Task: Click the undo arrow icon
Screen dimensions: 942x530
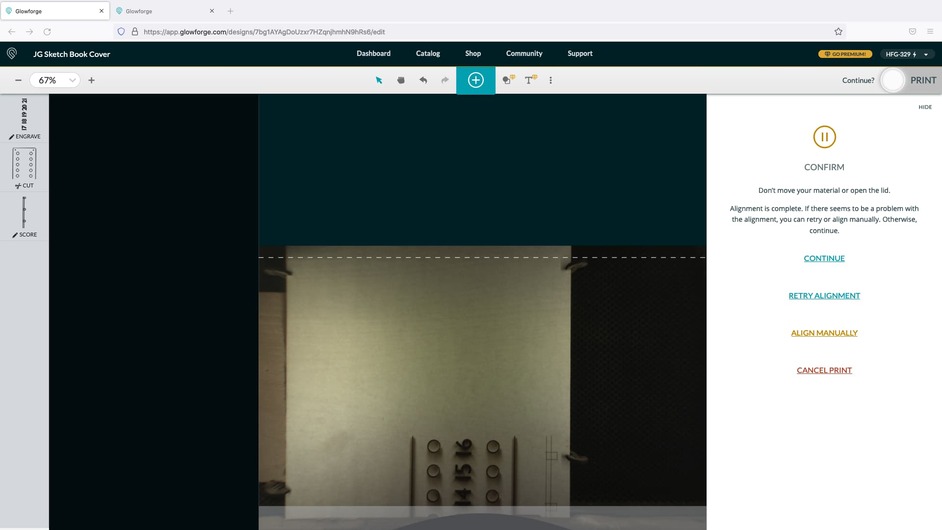Action: click(x=423, y=80)
